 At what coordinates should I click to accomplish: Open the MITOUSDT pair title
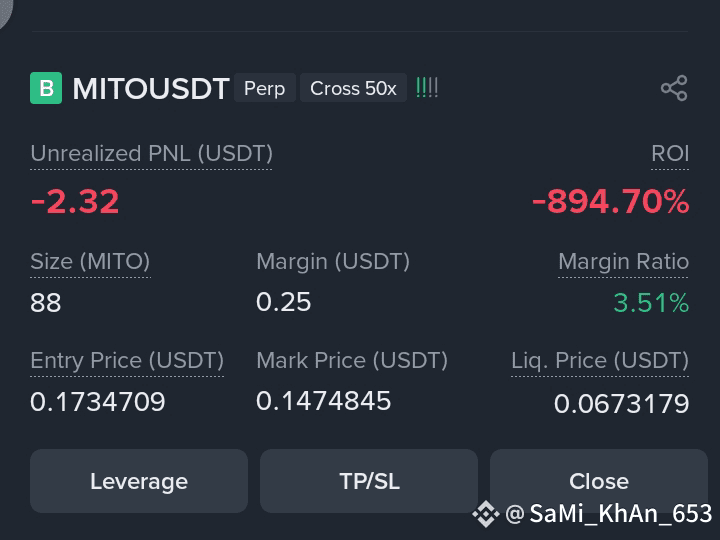pyautogui.click(x=151, y=88)
